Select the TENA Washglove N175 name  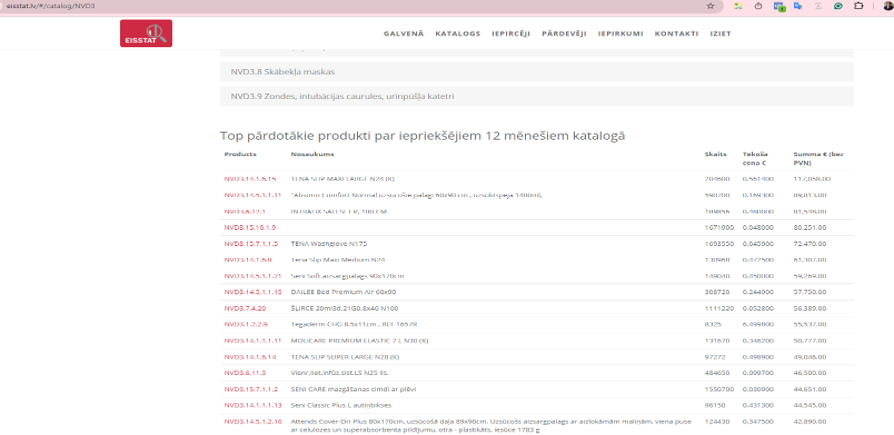coord(329,243)
